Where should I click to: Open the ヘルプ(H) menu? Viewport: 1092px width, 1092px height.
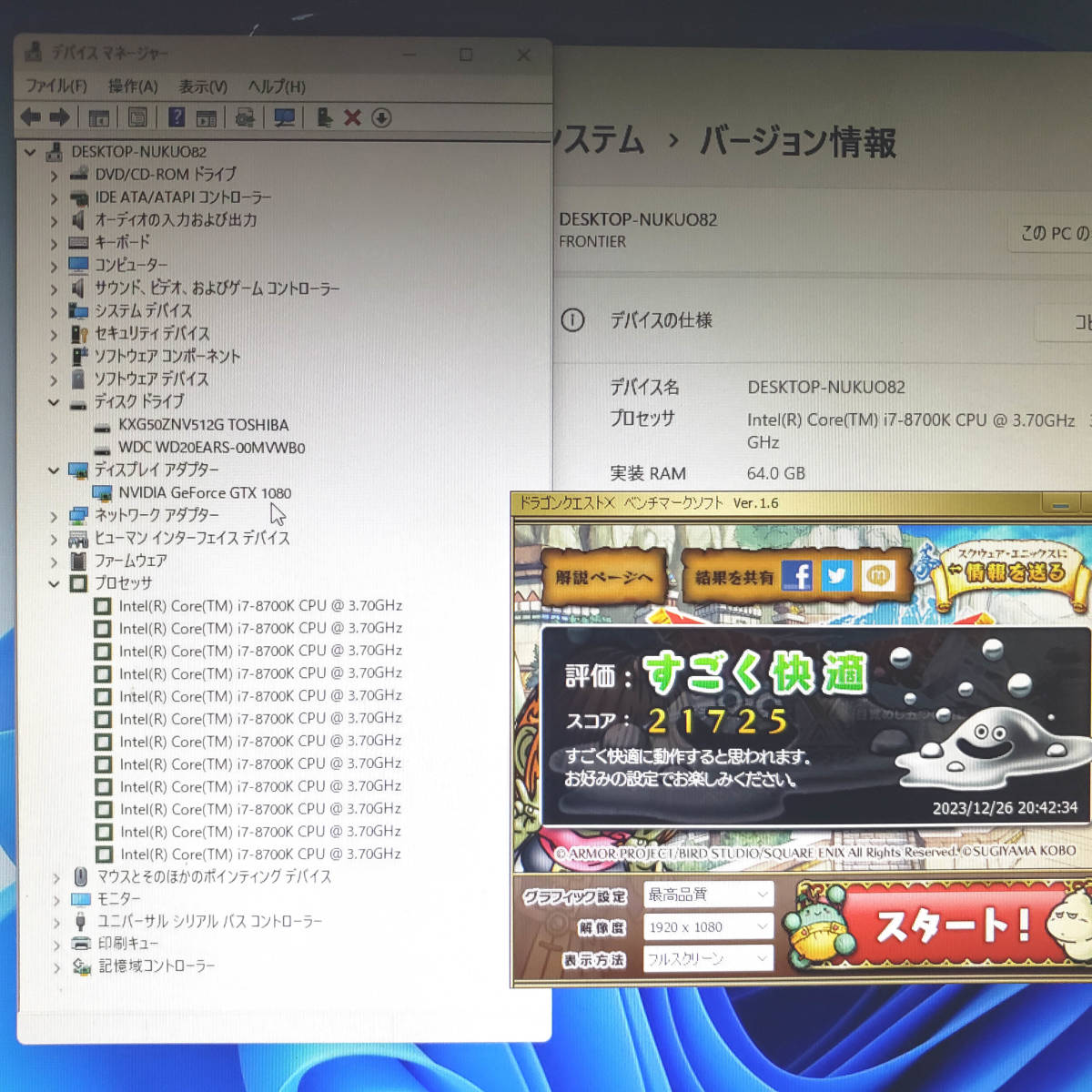(277, 86)
